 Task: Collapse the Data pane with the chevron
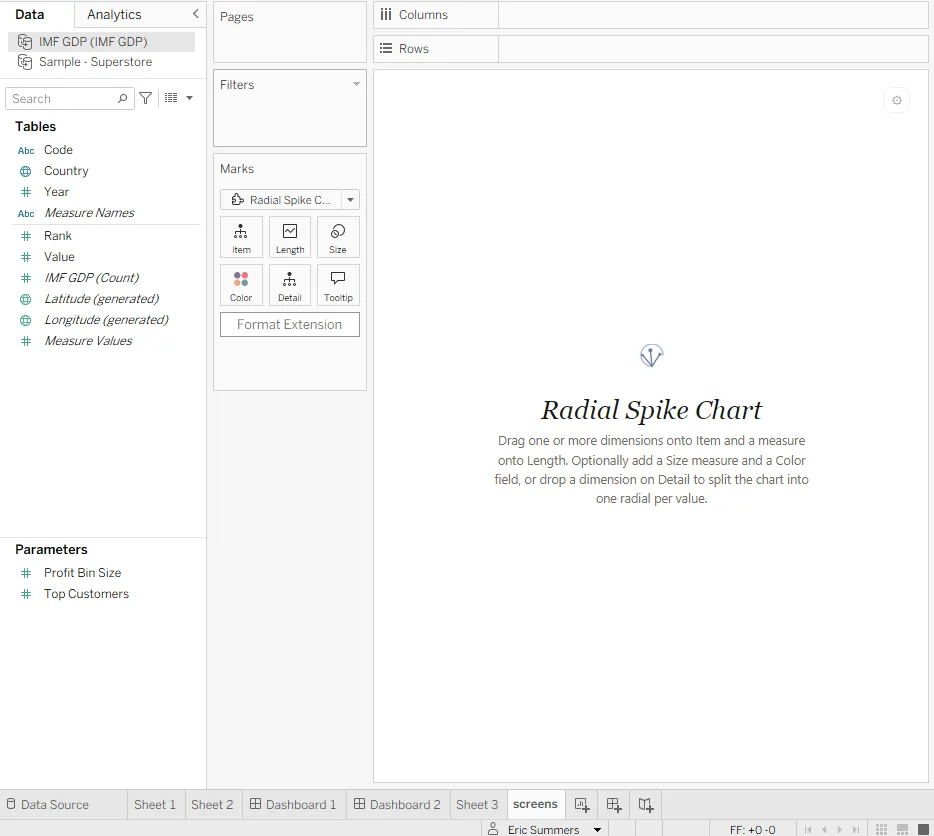coord(195,14)
